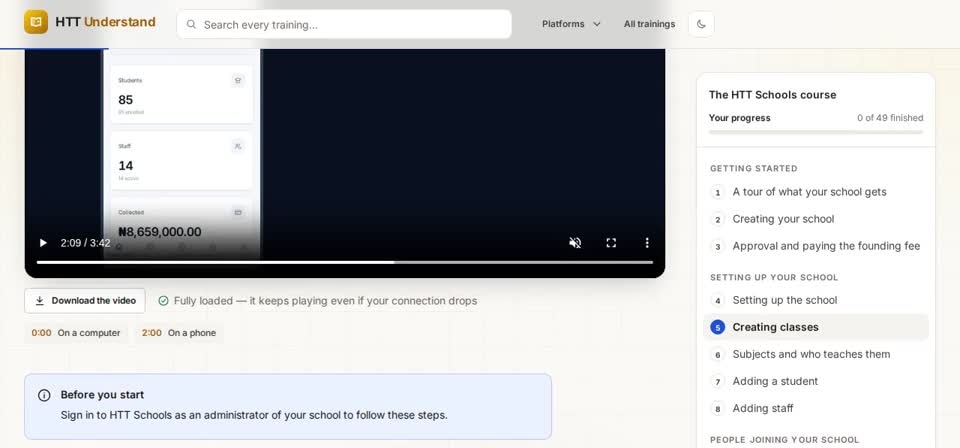Open lesson A tour of what your school gets

tap(816, 192)
